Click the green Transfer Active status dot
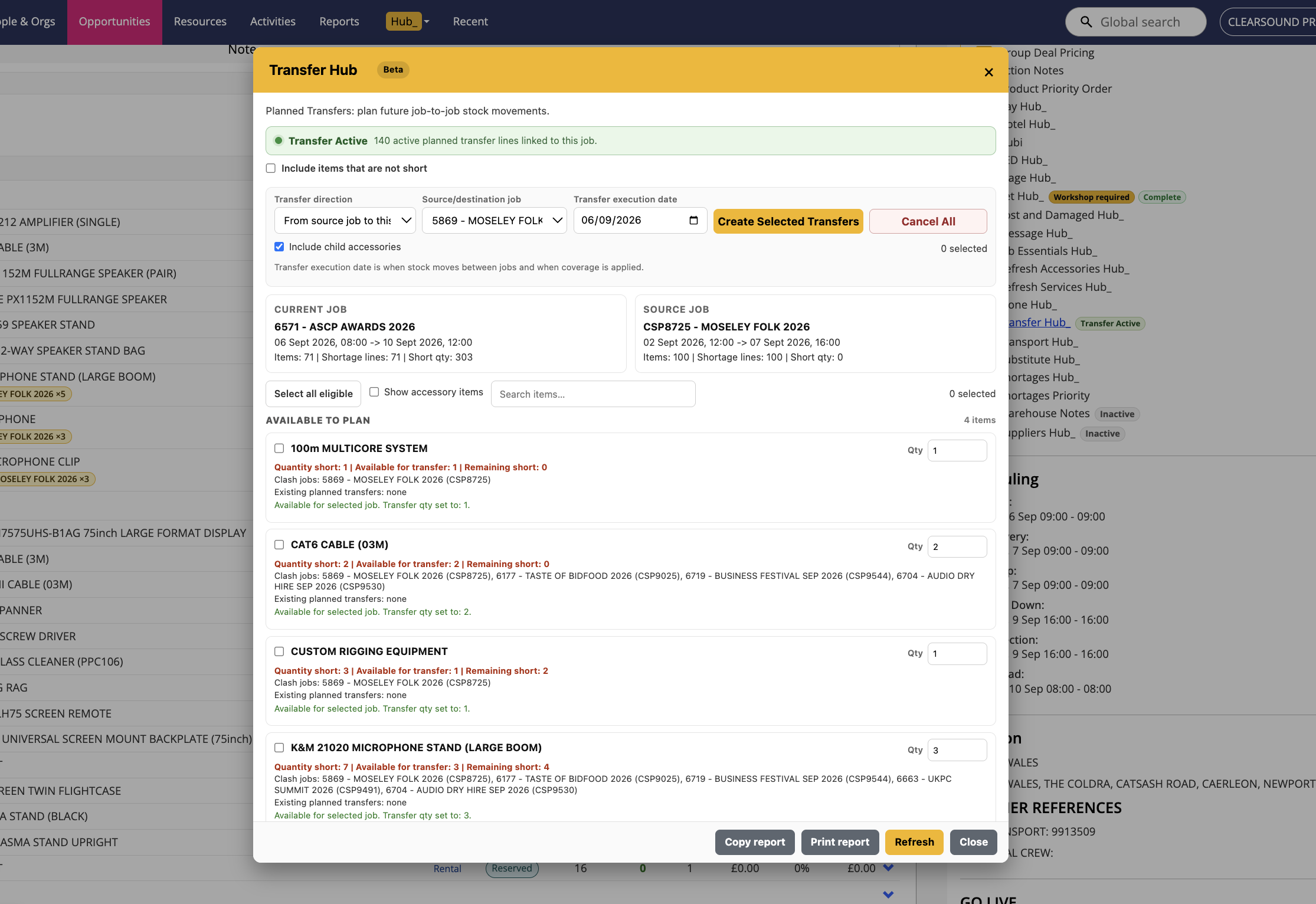Viewport: 1316px width, 904px height. pos(279,140)
